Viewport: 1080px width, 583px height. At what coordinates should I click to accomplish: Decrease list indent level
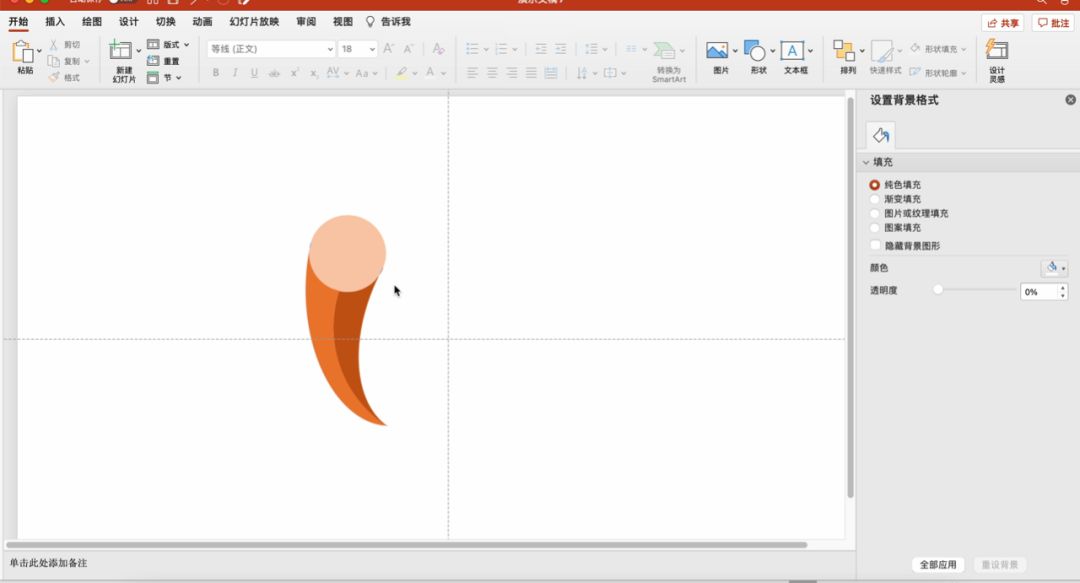pos(541,48)
